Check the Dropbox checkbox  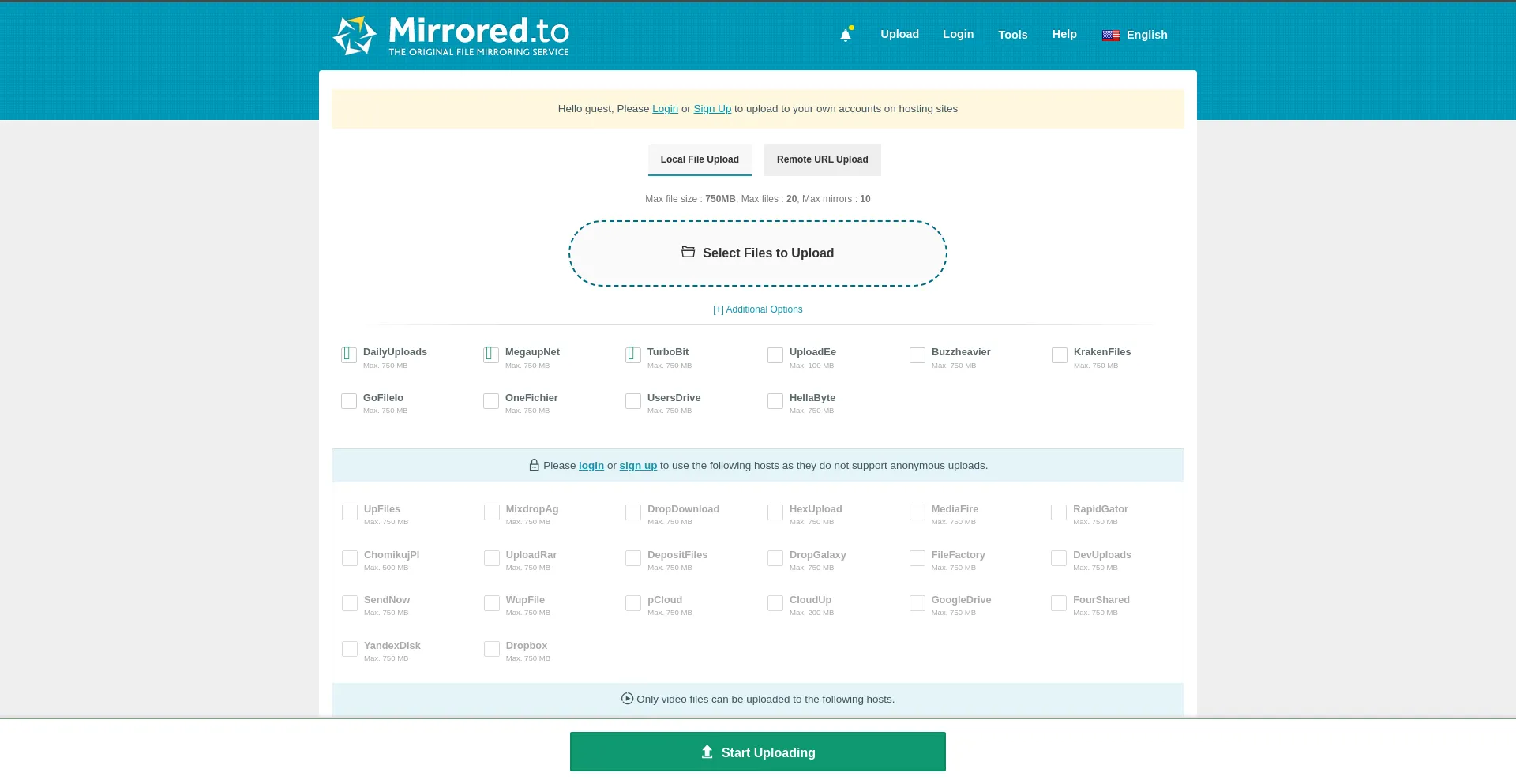click(492, 649)
